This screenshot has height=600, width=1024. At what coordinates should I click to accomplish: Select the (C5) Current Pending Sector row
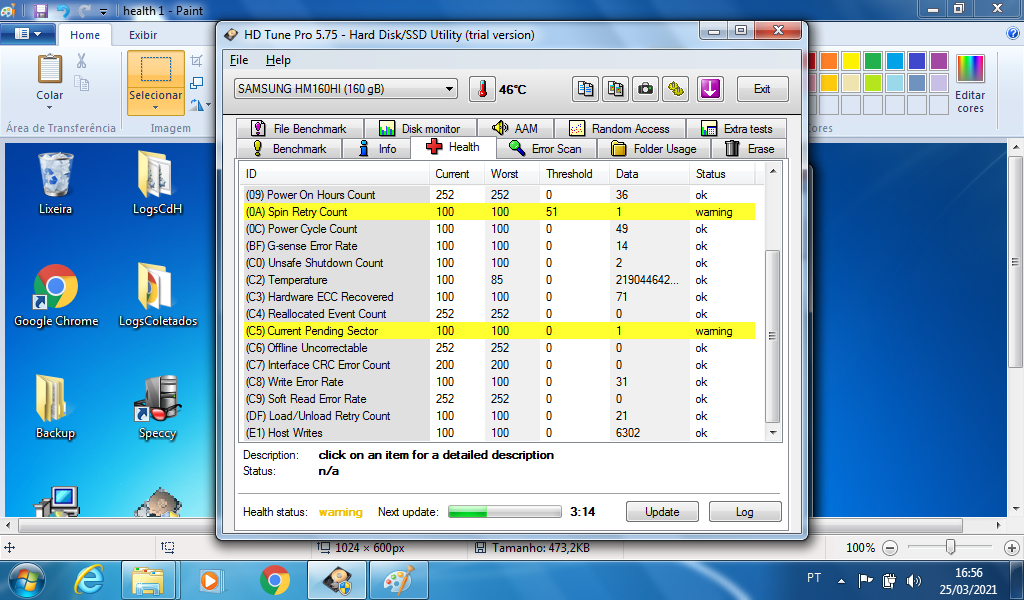[499, 331]
